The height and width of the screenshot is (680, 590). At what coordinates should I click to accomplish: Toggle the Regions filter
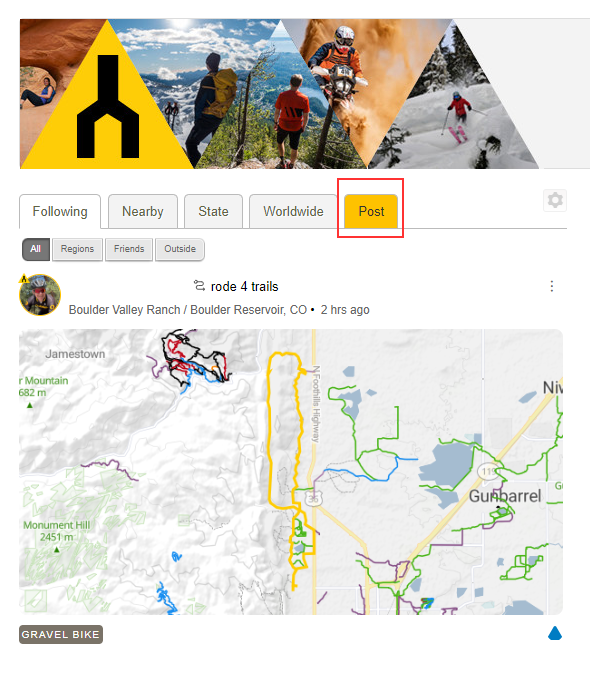tap(77, 249)
